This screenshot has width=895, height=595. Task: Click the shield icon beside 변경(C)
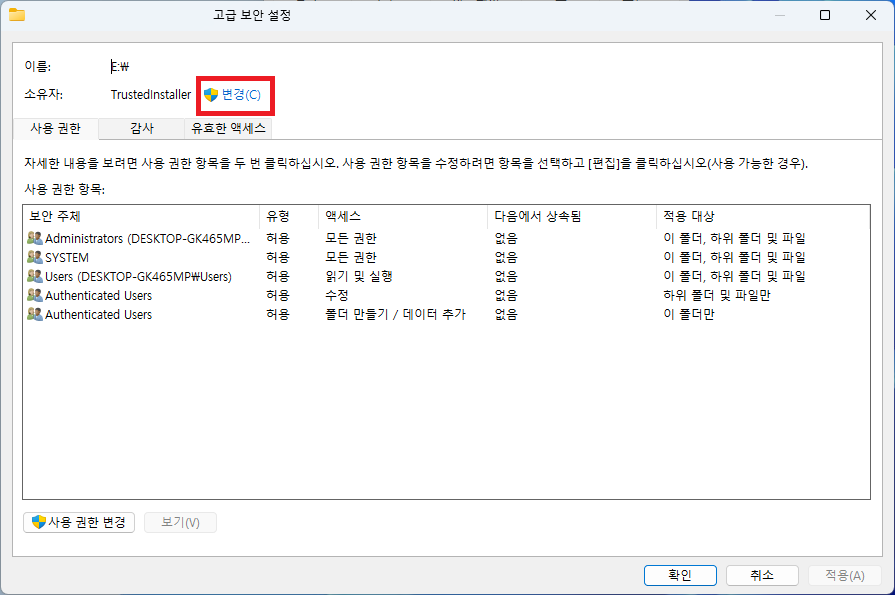(209, 95)
